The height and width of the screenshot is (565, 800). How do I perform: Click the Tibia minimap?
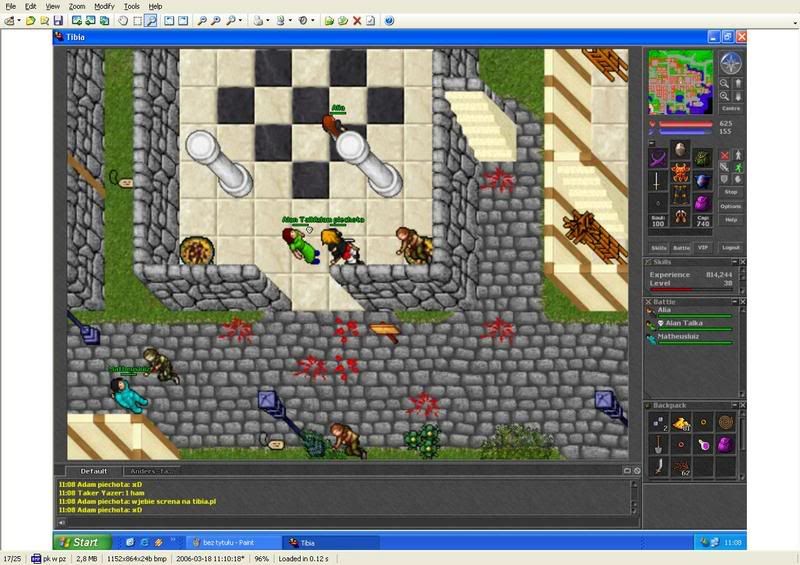tap(681, 82)
